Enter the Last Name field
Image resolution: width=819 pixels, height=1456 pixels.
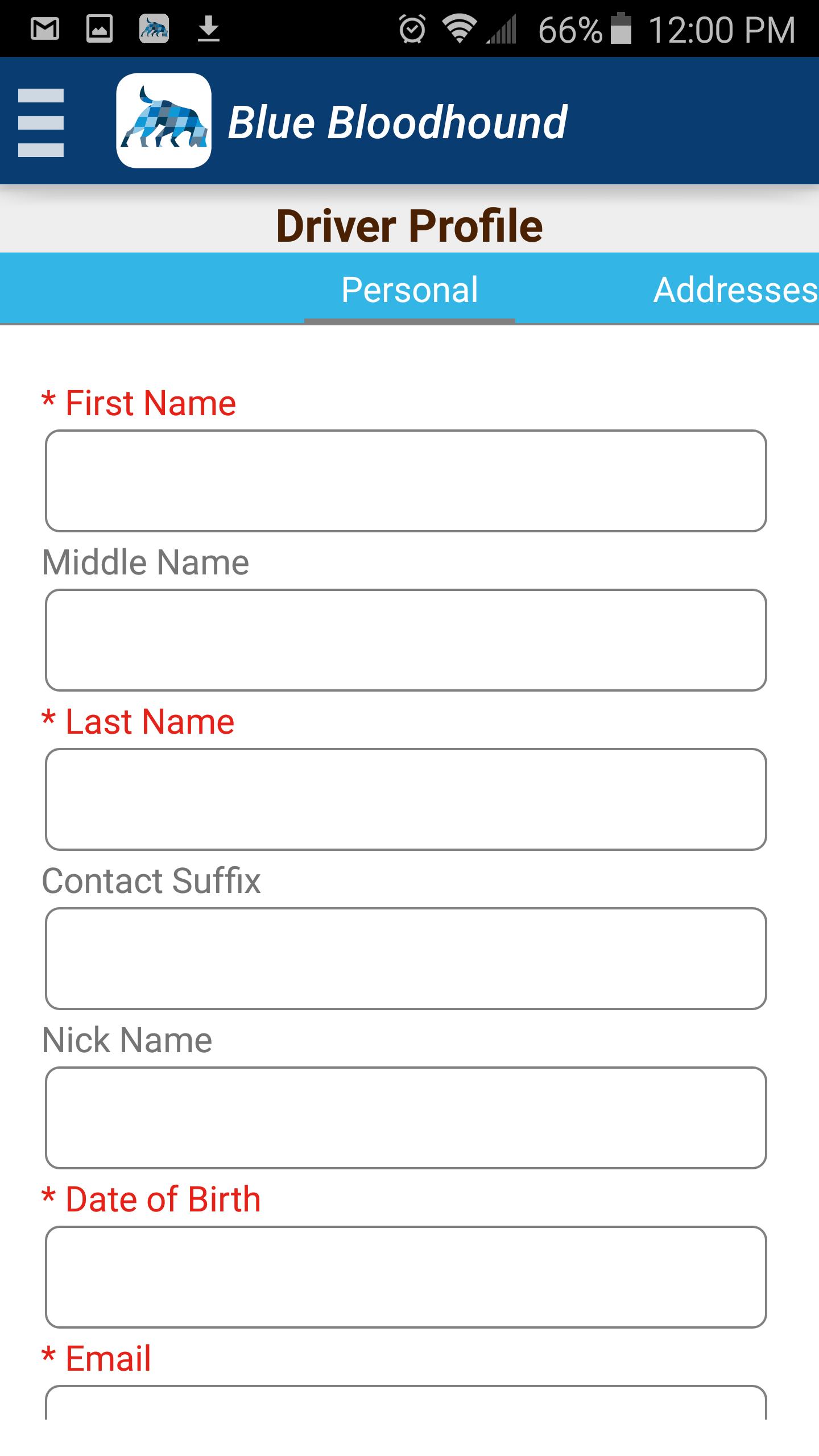pyautogui.click(x=406, y=800)
